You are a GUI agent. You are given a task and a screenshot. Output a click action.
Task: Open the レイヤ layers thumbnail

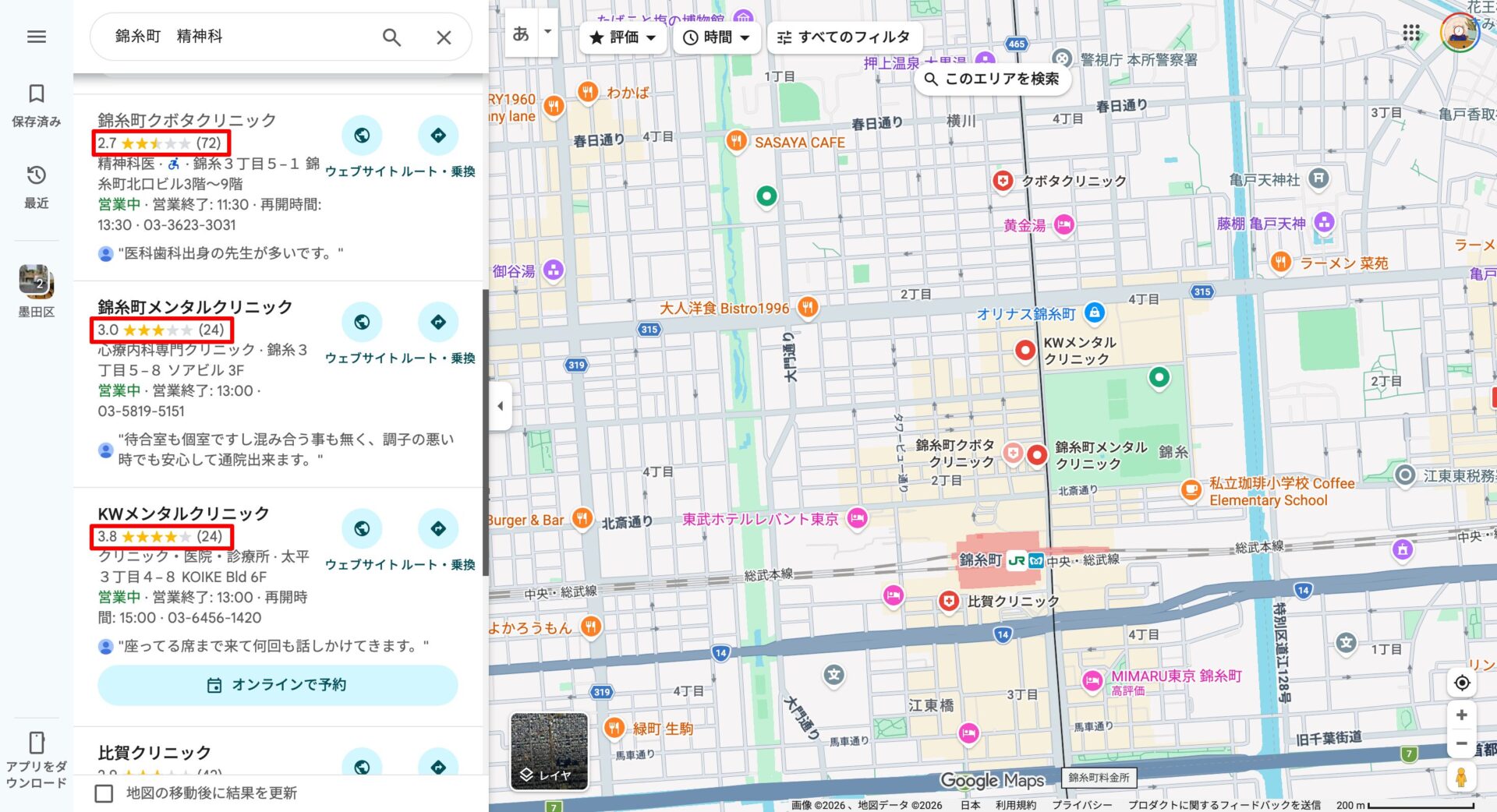coord(549,751)
